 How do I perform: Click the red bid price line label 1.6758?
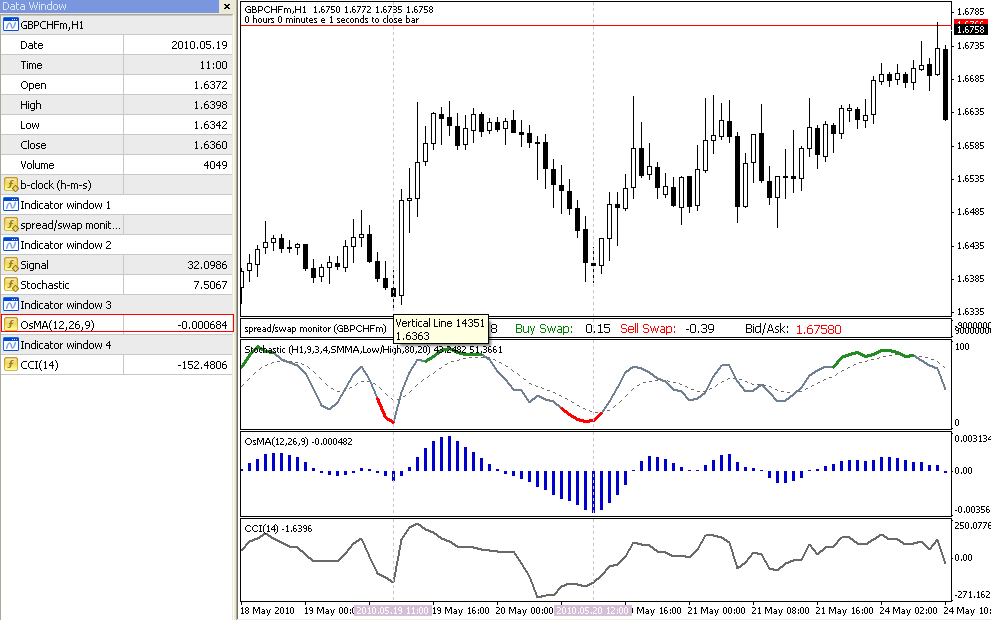tap(970, 29)
